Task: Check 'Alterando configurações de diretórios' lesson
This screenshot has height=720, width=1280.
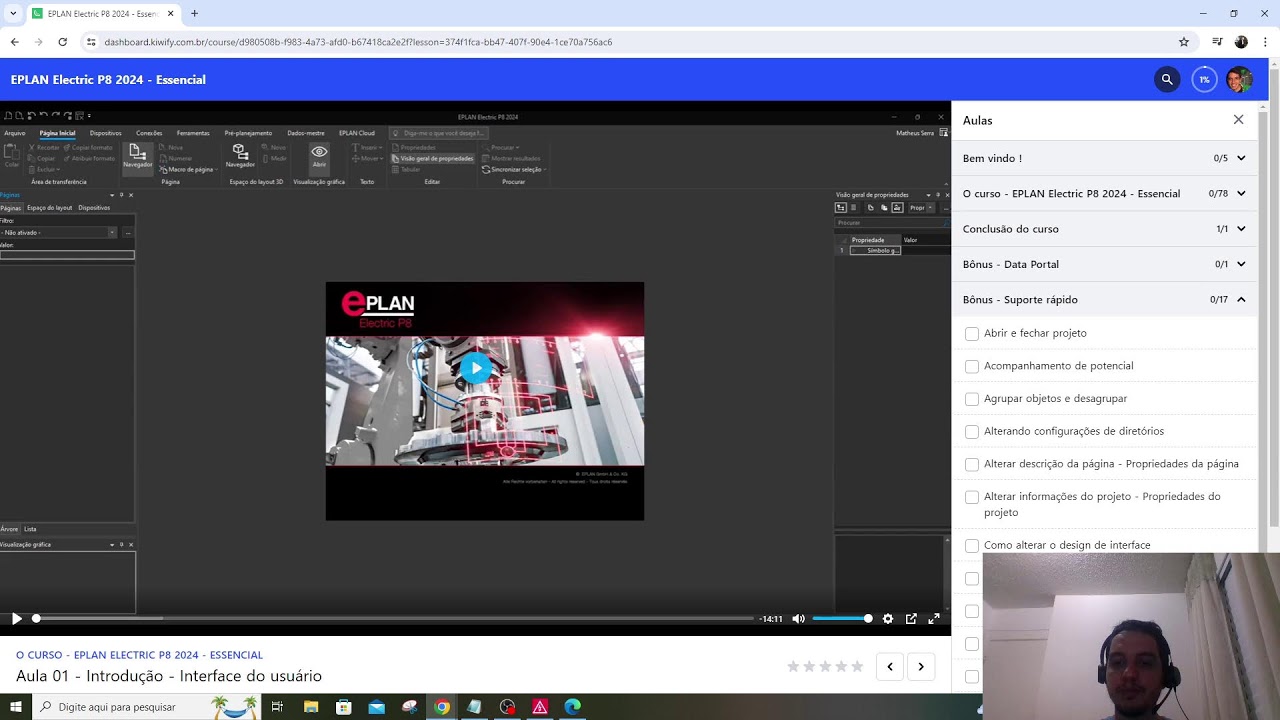Action: (x=972, y=432)
